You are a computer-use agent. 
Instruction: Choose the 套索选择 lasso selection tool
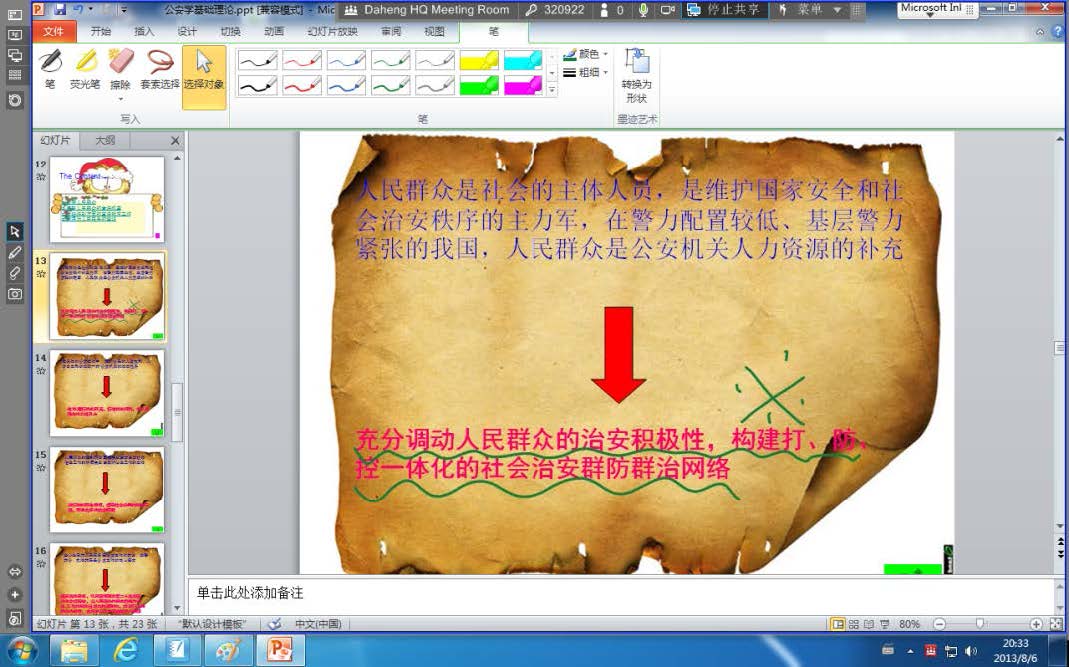(x=159, y=68)
